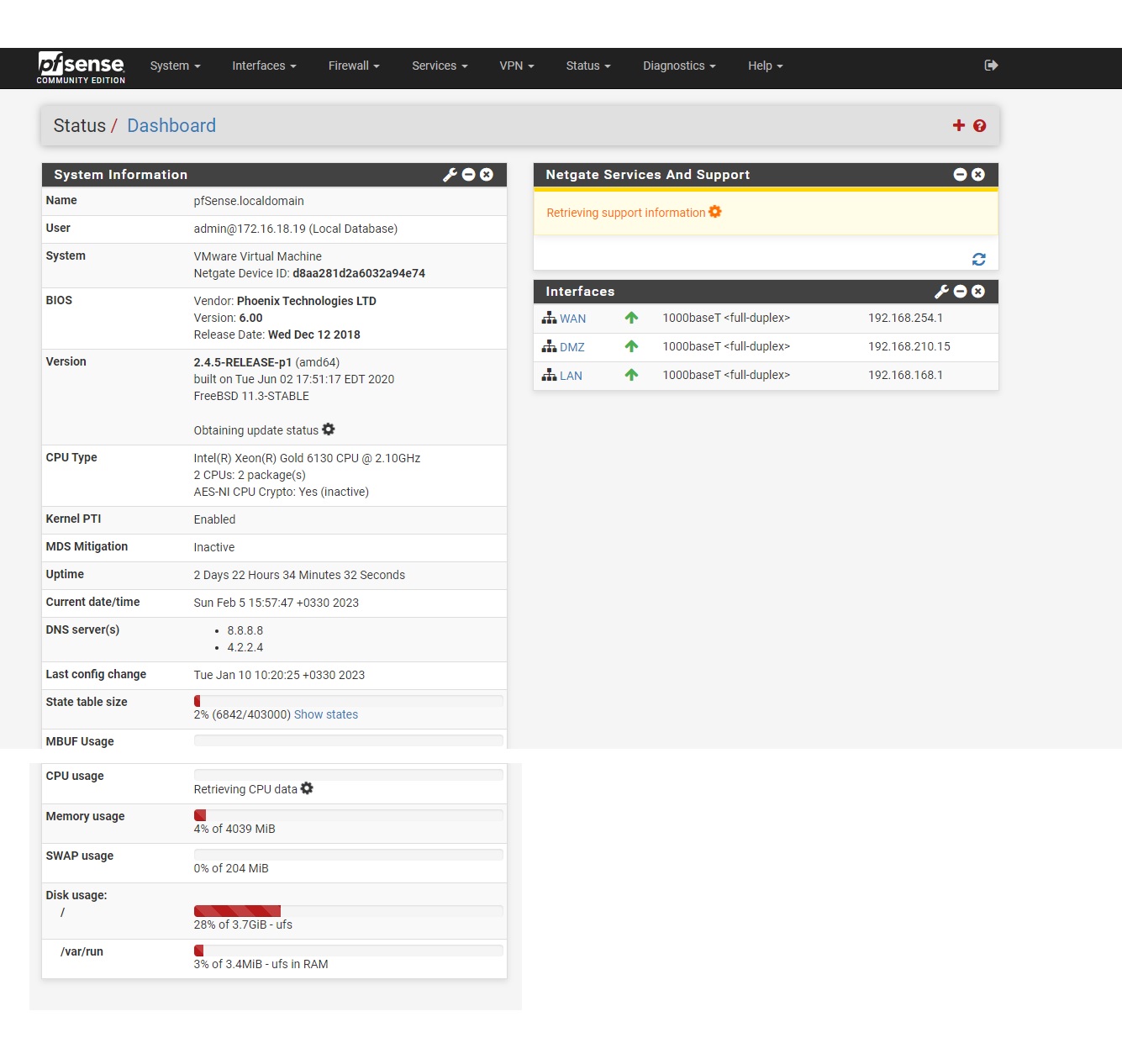Open the Services menu
Viewport: 1122px width, 1064px height.
[x=439, y=66]
